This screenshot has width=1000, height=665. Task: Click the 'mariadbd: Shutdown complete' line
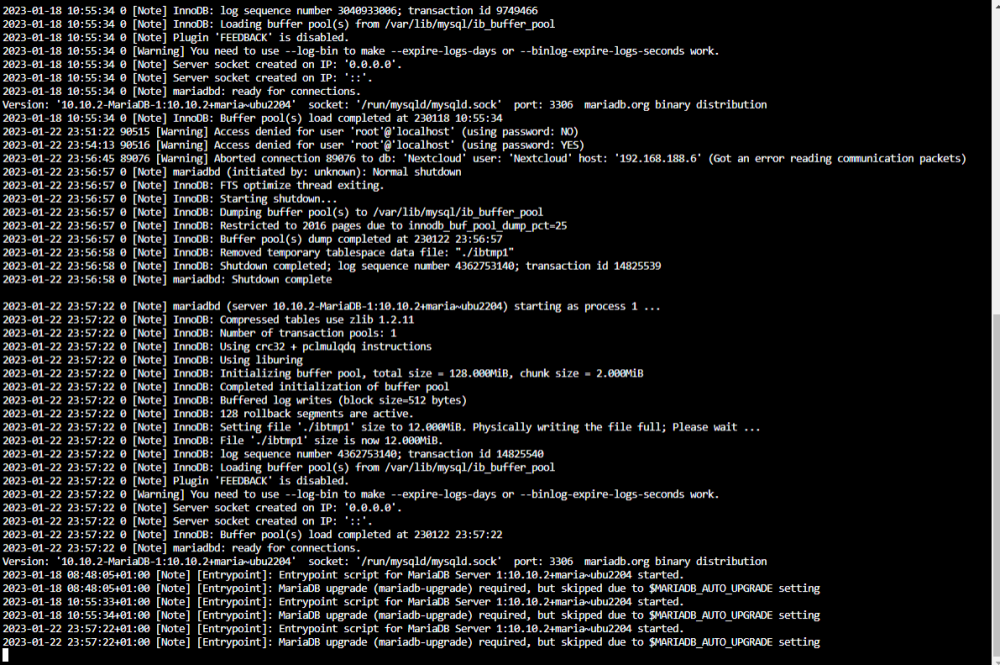pyautogui.click(x=167, y=279)
